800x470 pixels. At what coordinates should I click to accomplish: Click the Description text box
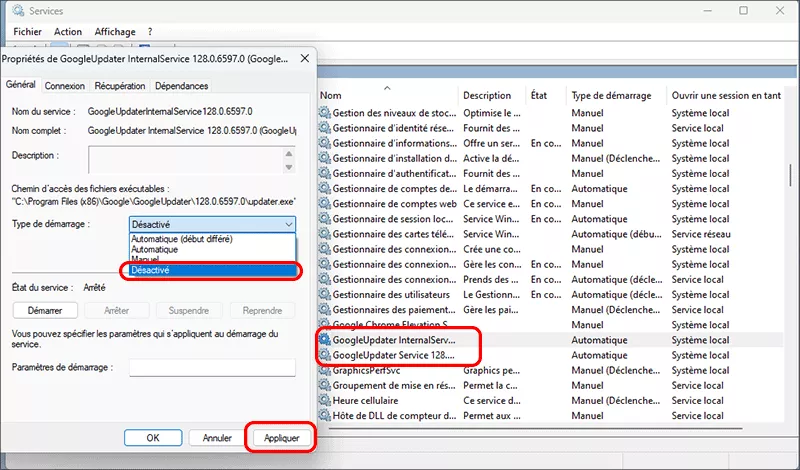pos(186,160)
